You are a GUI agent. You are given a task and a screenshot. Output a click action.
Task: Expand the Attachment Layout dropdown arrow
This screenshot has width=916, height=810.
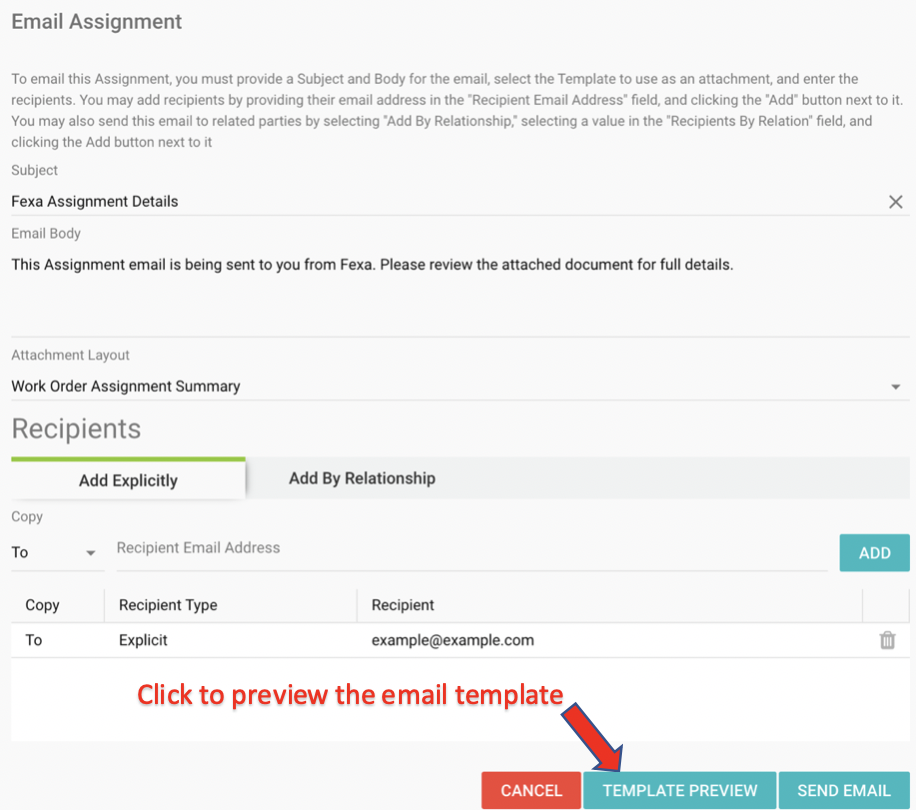pyautogui.click(x=895, y=387)
